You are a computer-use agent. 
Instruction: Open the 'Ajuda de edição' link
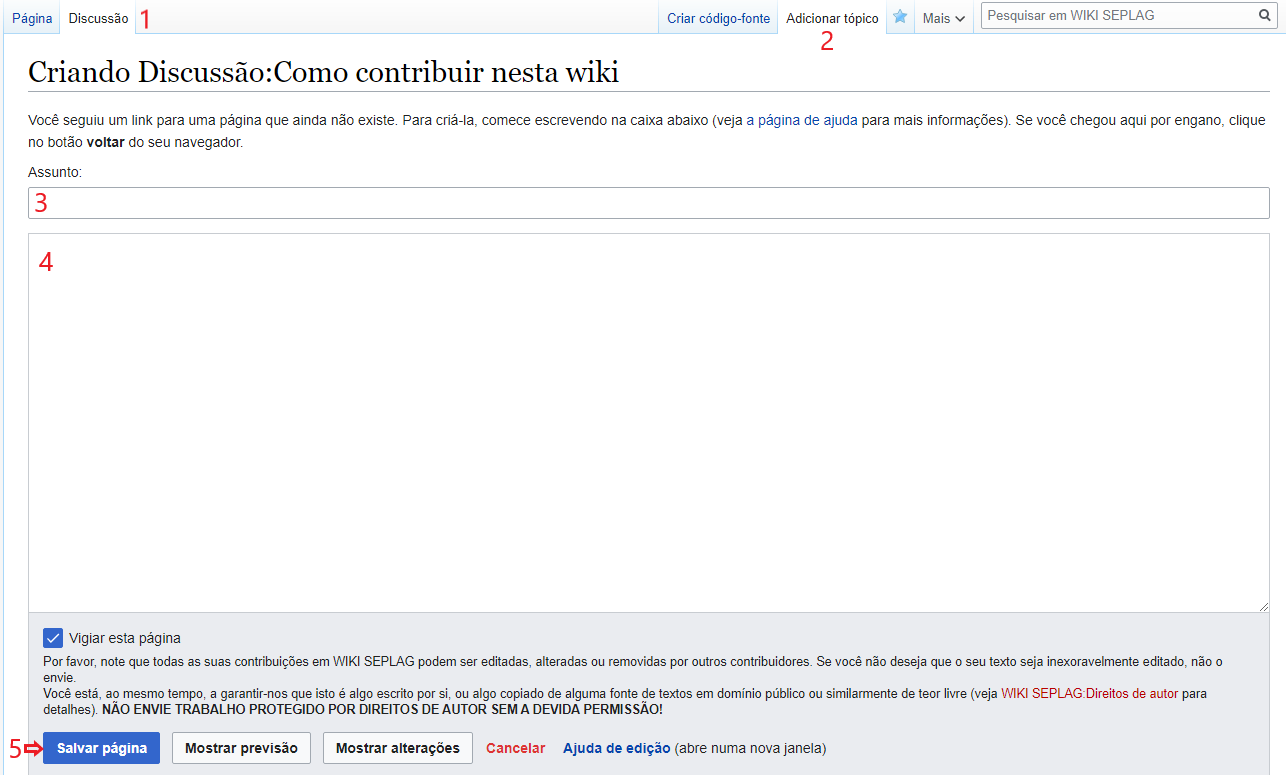[616, 748]
